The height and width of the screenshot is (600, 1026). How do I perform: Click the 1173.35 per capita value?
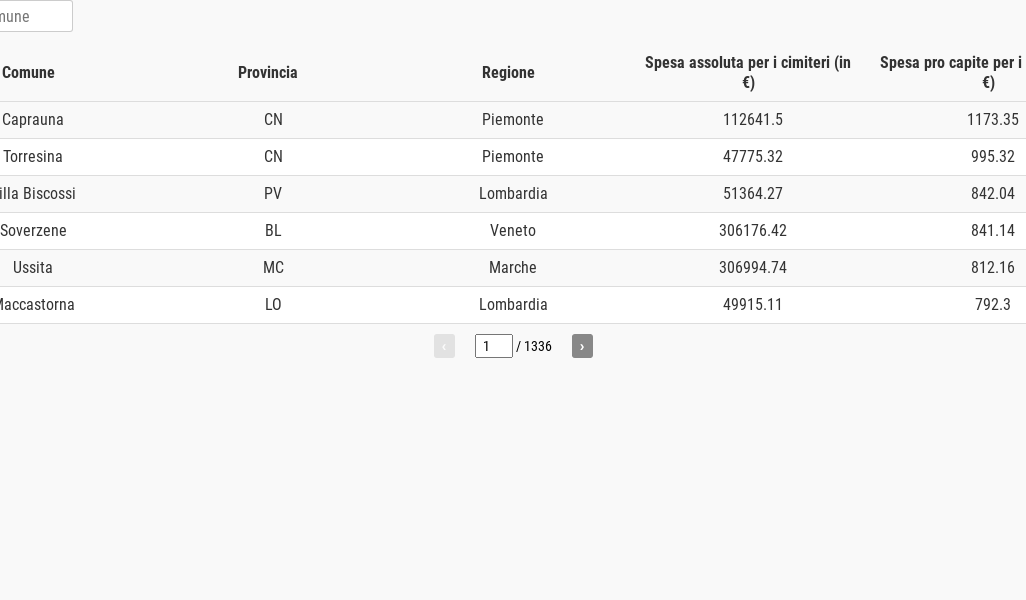coord(993,120)
